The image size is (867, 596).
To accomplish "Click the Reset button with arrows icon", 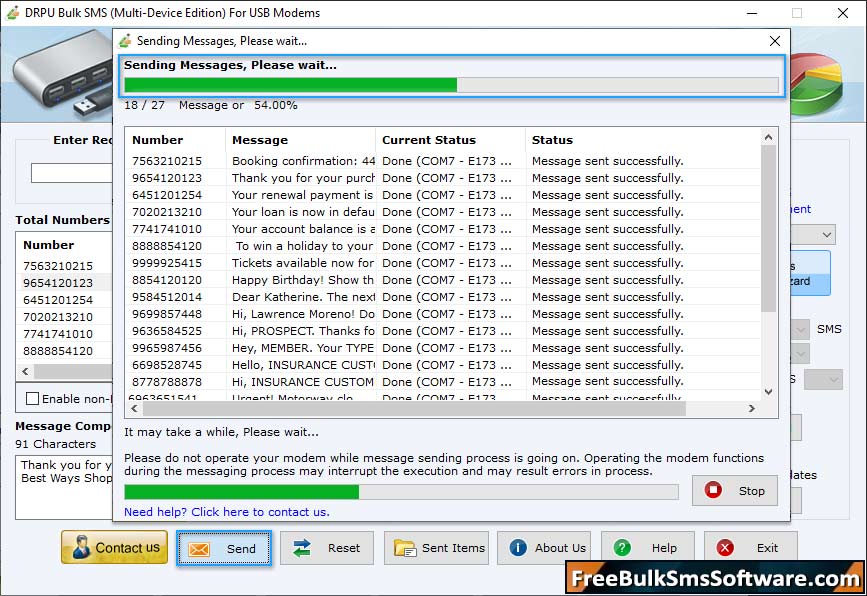I will coord(327,548).
